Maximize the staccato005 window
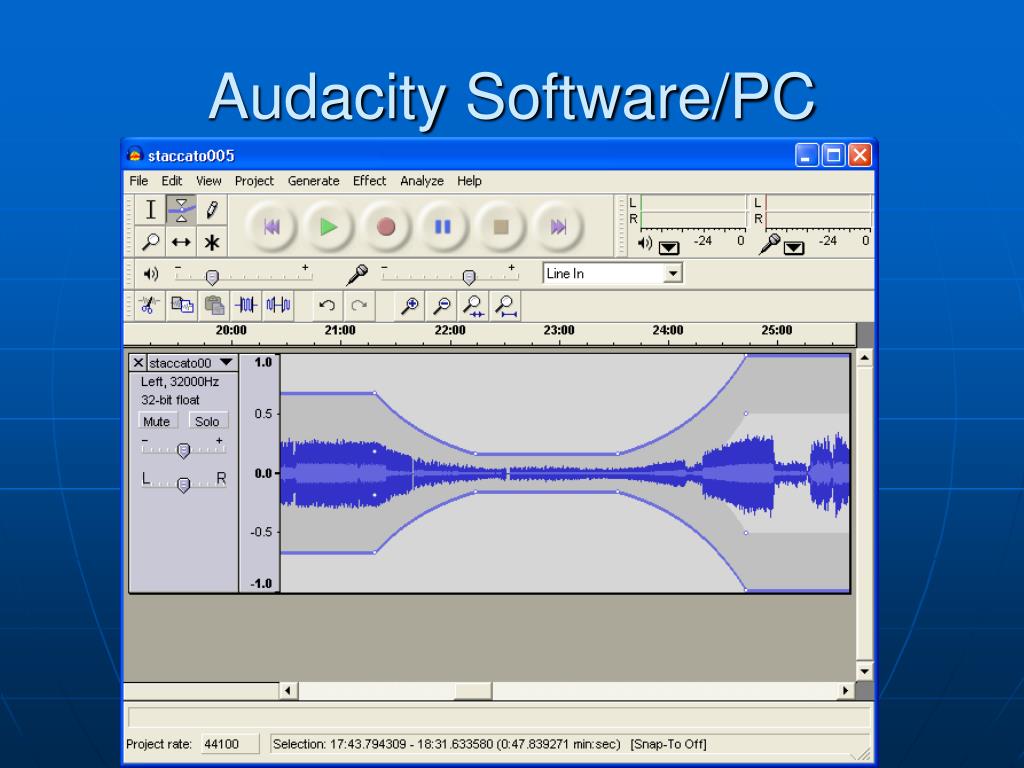 (833, 155)
